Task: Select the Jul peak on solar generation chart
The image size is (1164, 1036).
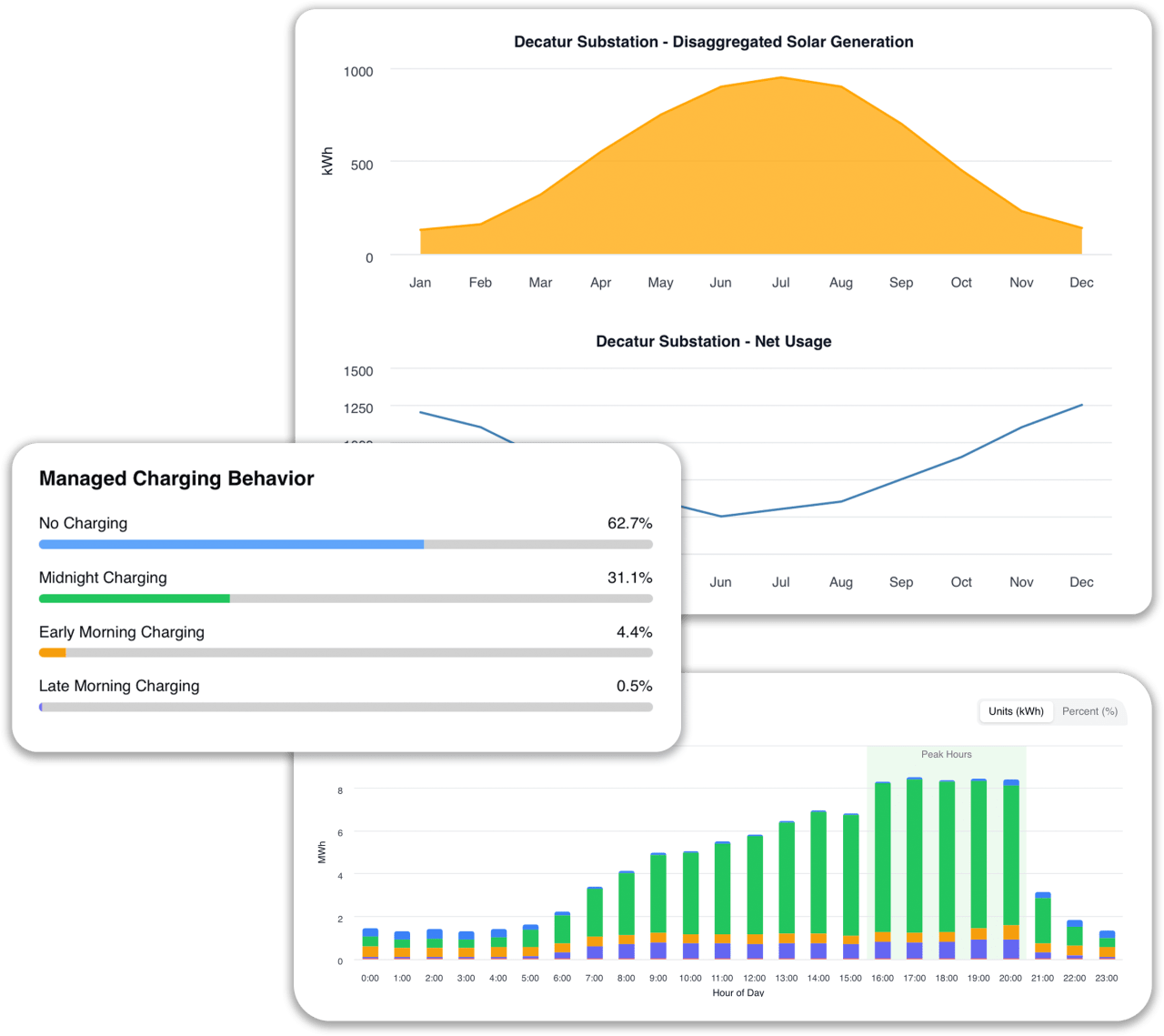Action: click(x=780, y=80)
